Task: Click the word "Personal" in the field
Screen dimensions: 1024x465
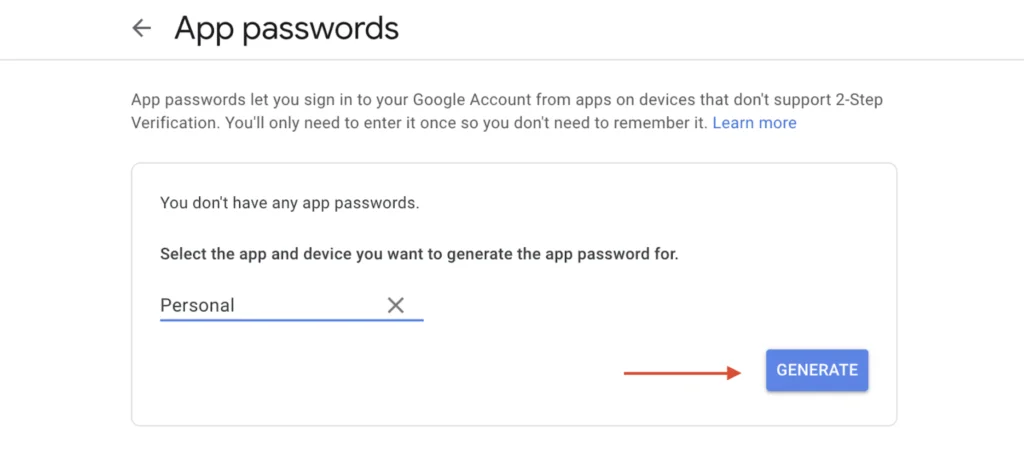Action: (x=197, y=305)
